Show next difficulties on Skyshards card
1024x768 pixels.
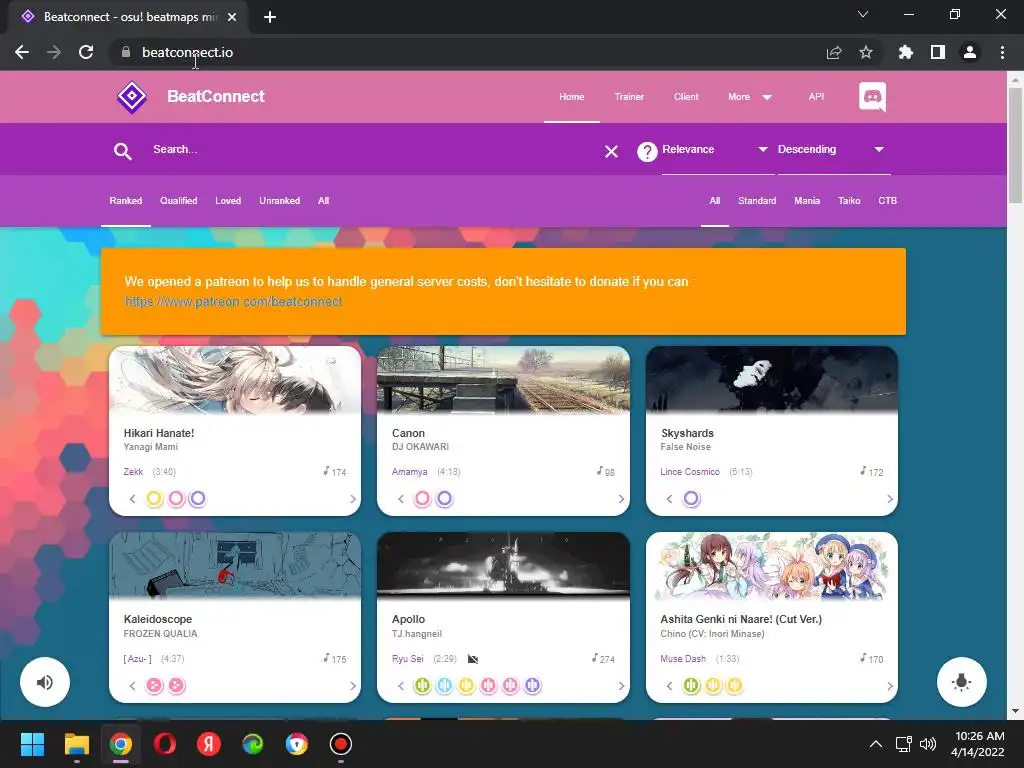[889, 499]
